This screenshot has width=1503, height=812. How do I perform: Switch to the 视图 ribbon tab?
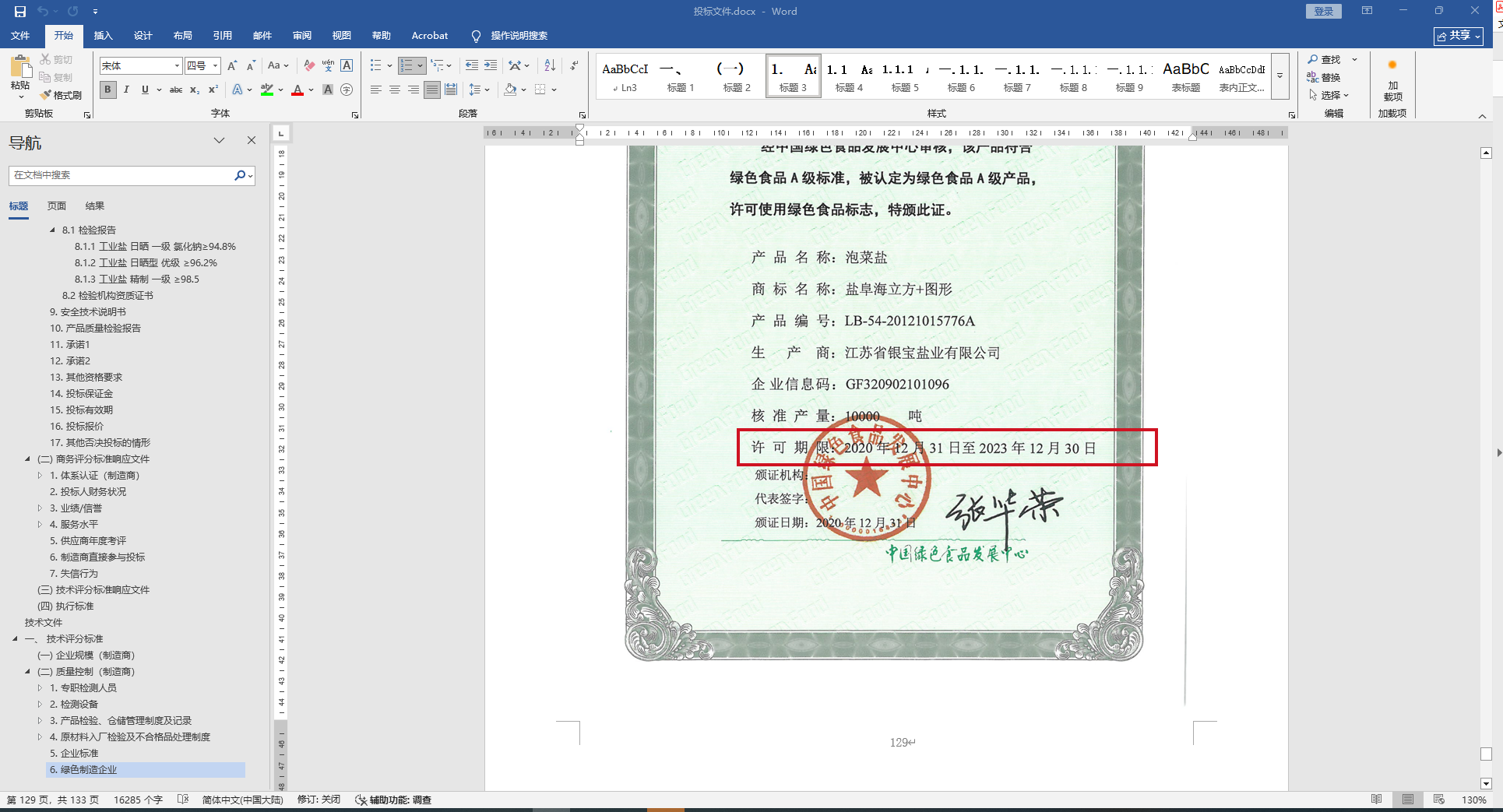pyautogui.click(x=341, y=36)
